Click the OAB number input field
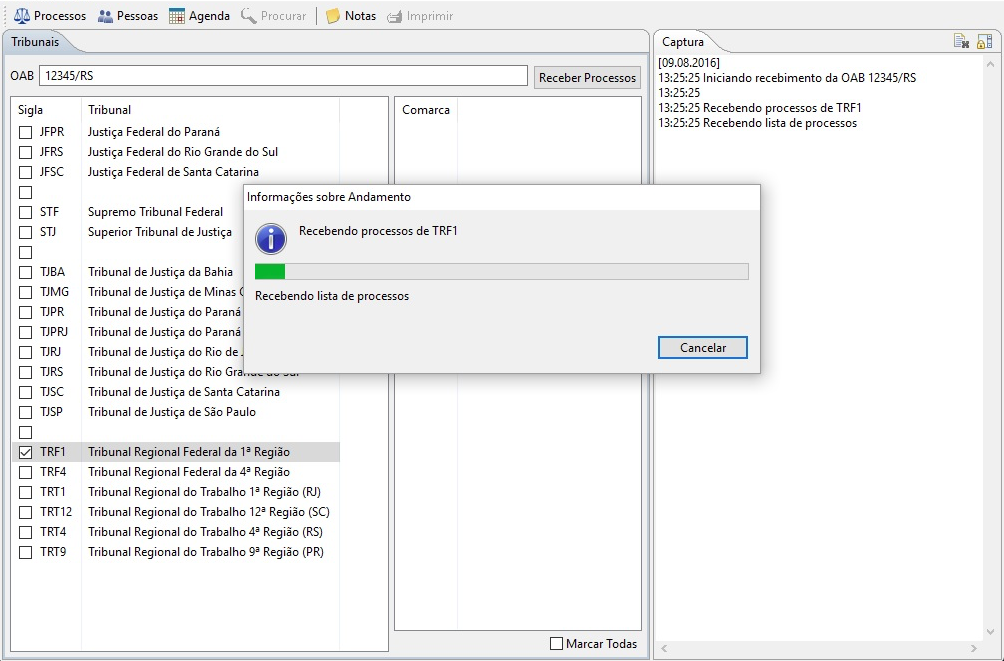Image resolution: width=1004 pixels, height=661 pixels. 282,76
